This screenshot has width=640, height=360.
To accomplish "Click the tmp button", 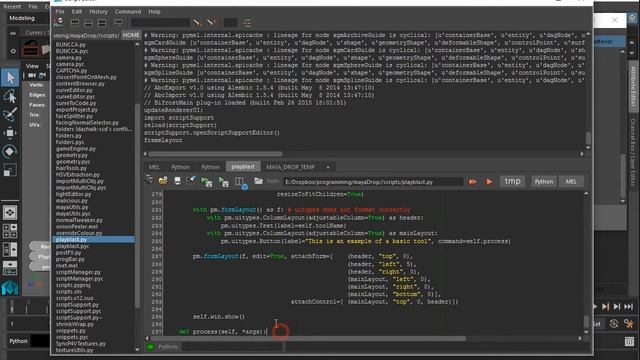I will pos(512,181).
